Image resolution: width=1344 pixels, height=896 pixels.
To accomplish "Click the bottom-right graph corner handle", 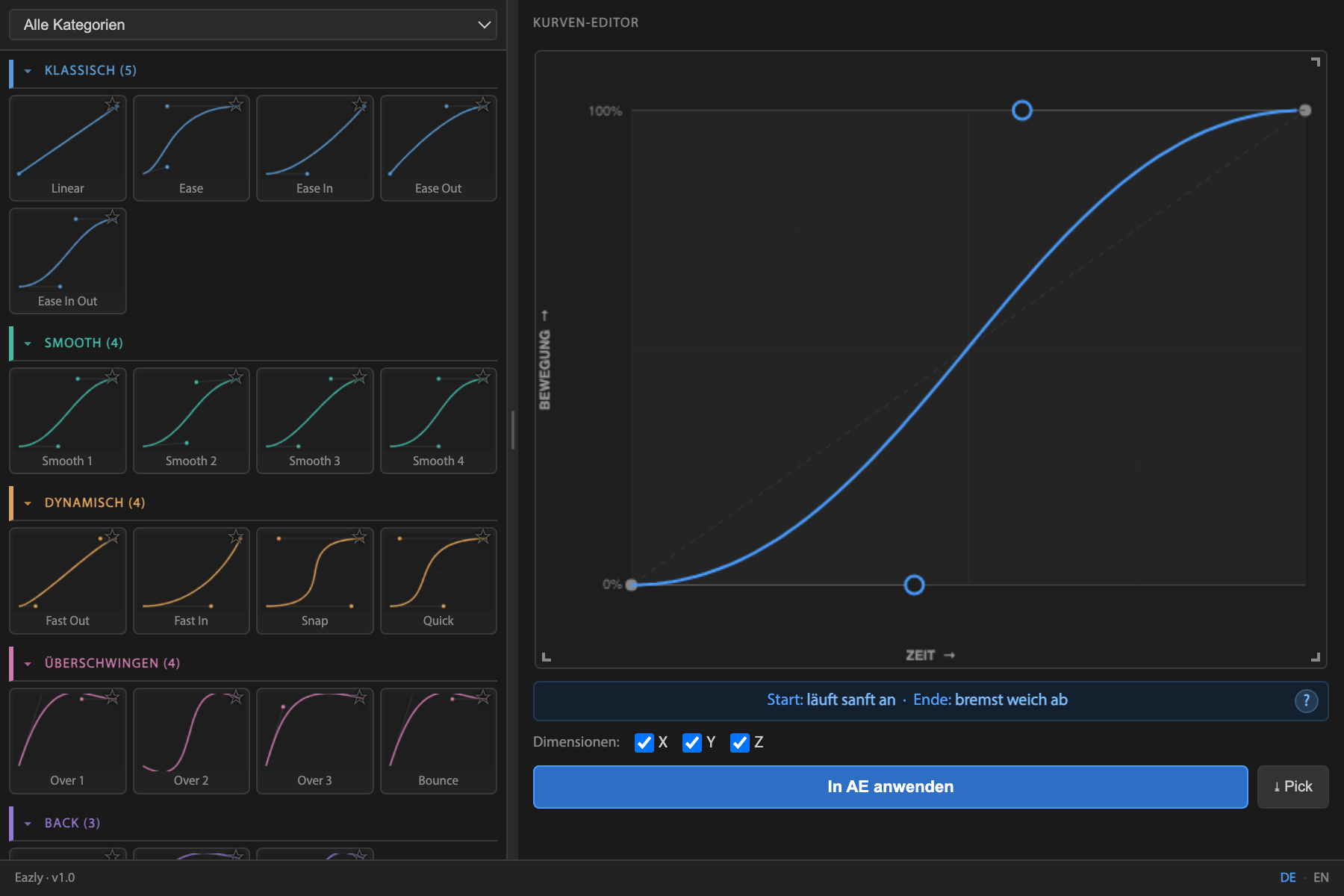I will tap(1316, 657).
